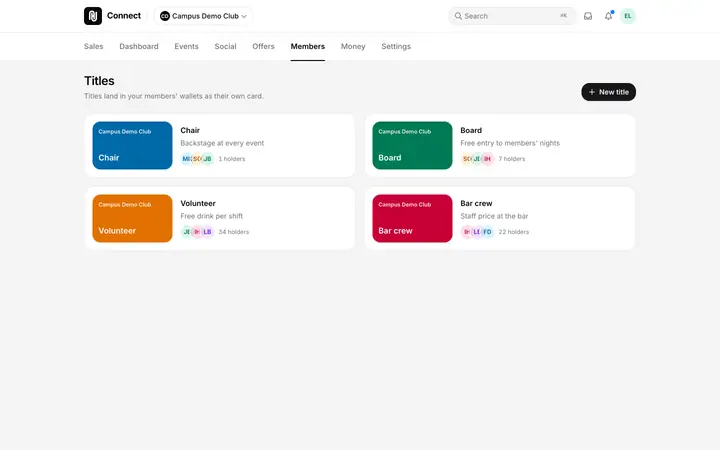Click 'Staff price at the bar' description
Screen dimensions: 720x450
tap(494, 216)
